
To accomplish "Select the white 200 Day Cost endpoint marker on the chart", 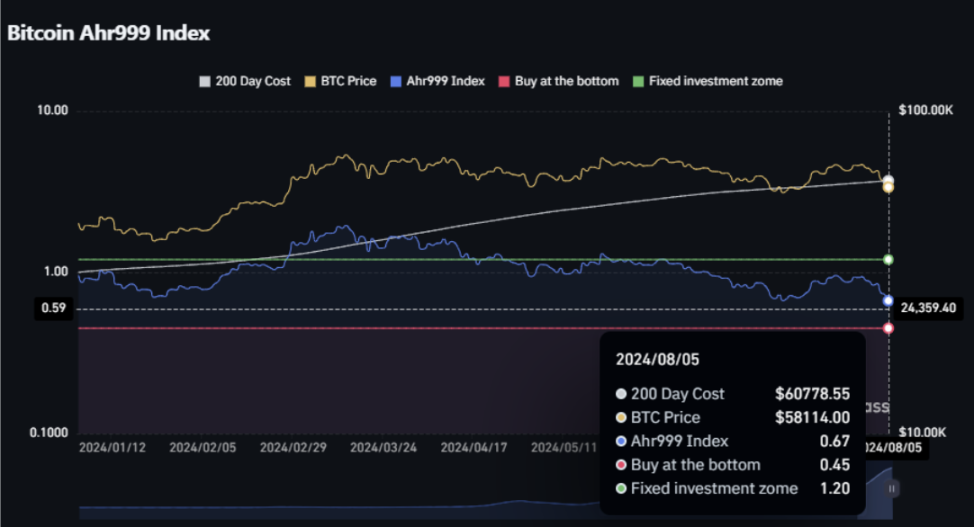I will pos(888,181).
